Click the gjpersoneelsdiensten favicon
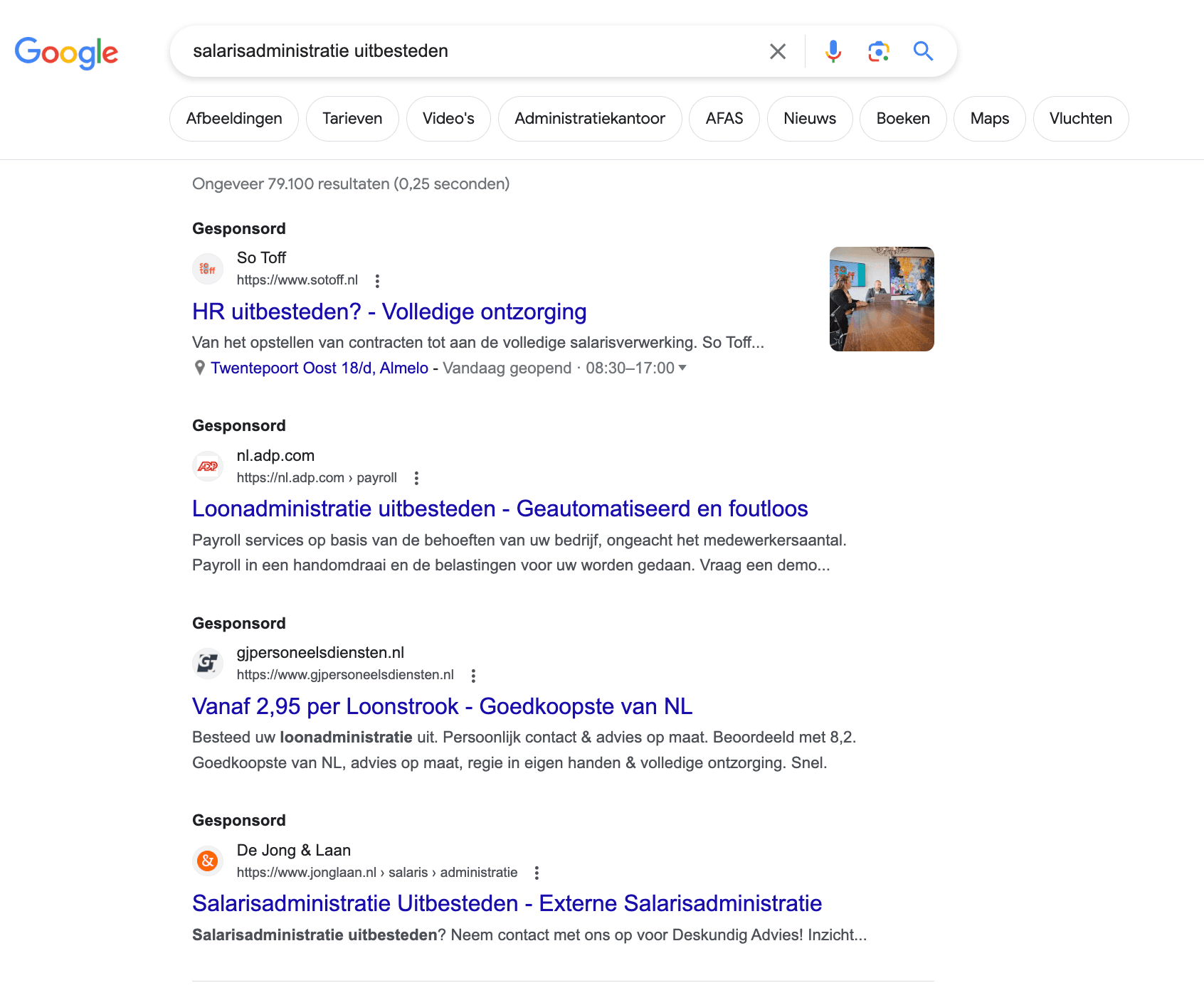 (x=208, y=664)
